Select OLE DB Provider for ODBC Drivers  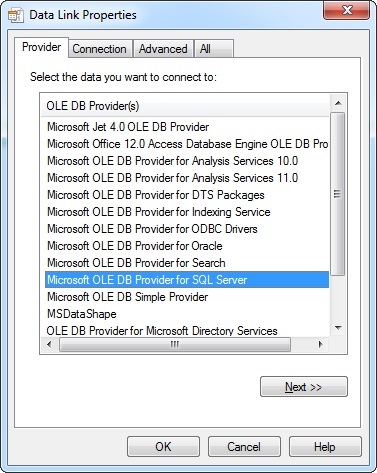[152, 229]
